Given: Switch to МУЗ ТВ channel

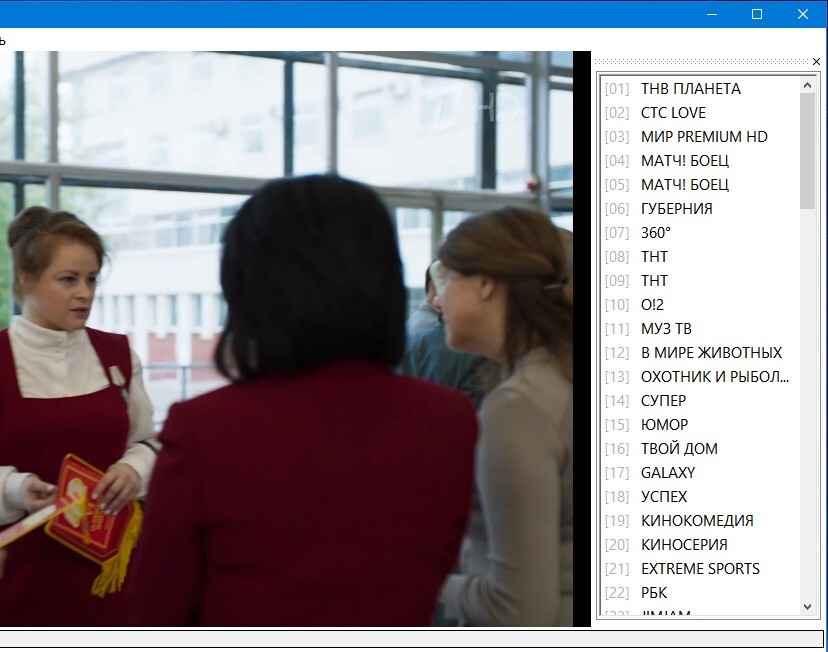Looking at the screenshot, I should pos(666,329).
